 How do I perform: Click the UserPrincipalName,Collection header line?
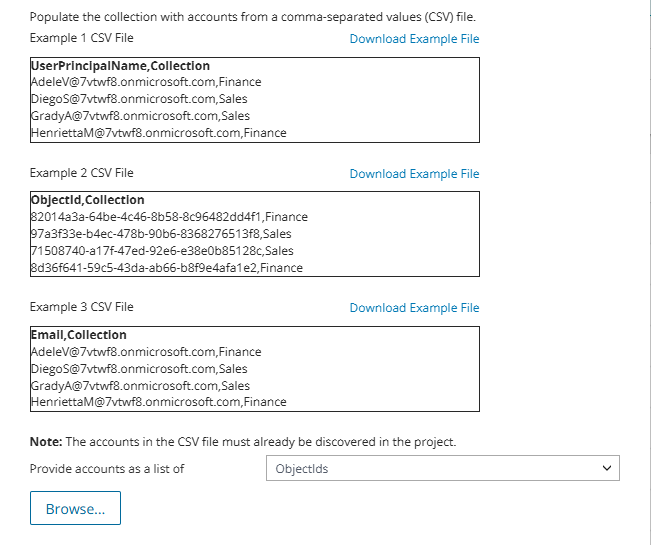(121, 66)
